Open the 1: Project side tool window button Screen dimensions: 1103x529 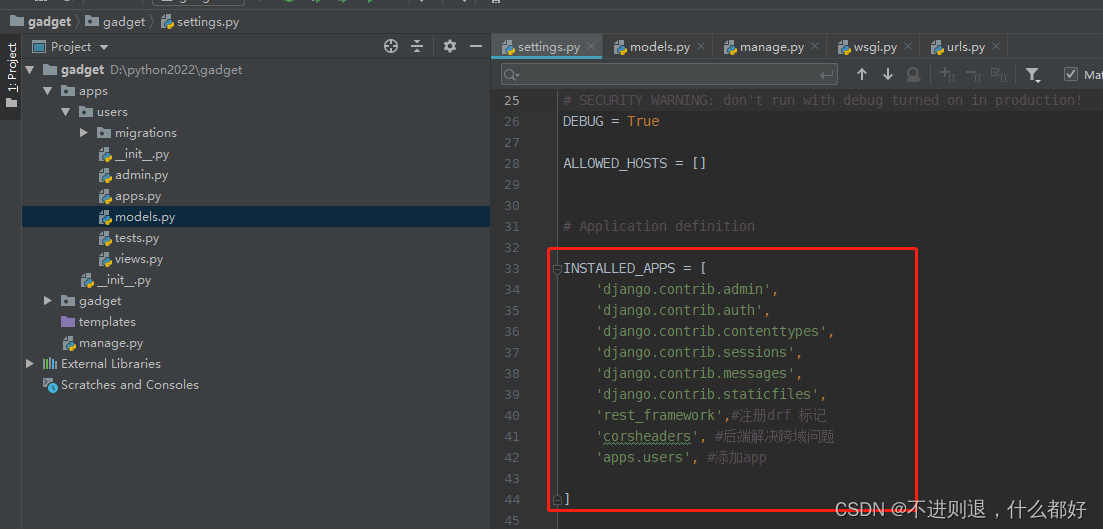click(x=11, y=75)
